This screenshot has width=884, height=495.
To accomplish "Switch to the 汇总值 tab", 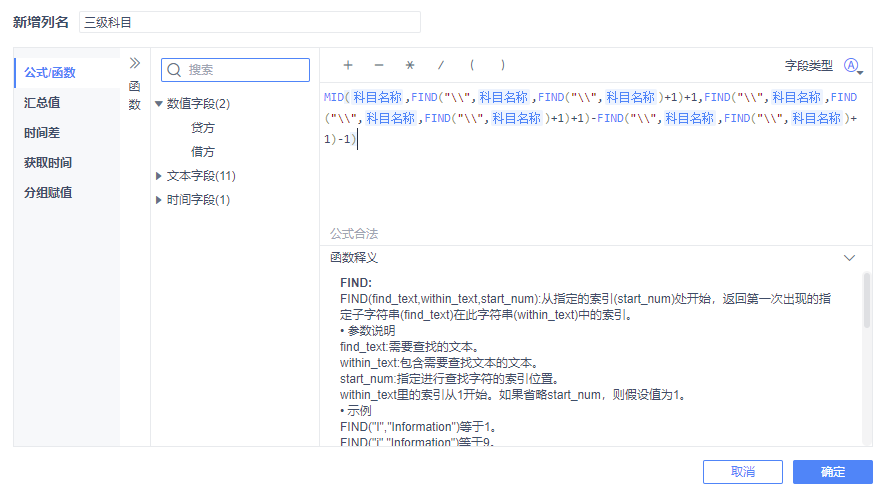I will click(42, 102).
